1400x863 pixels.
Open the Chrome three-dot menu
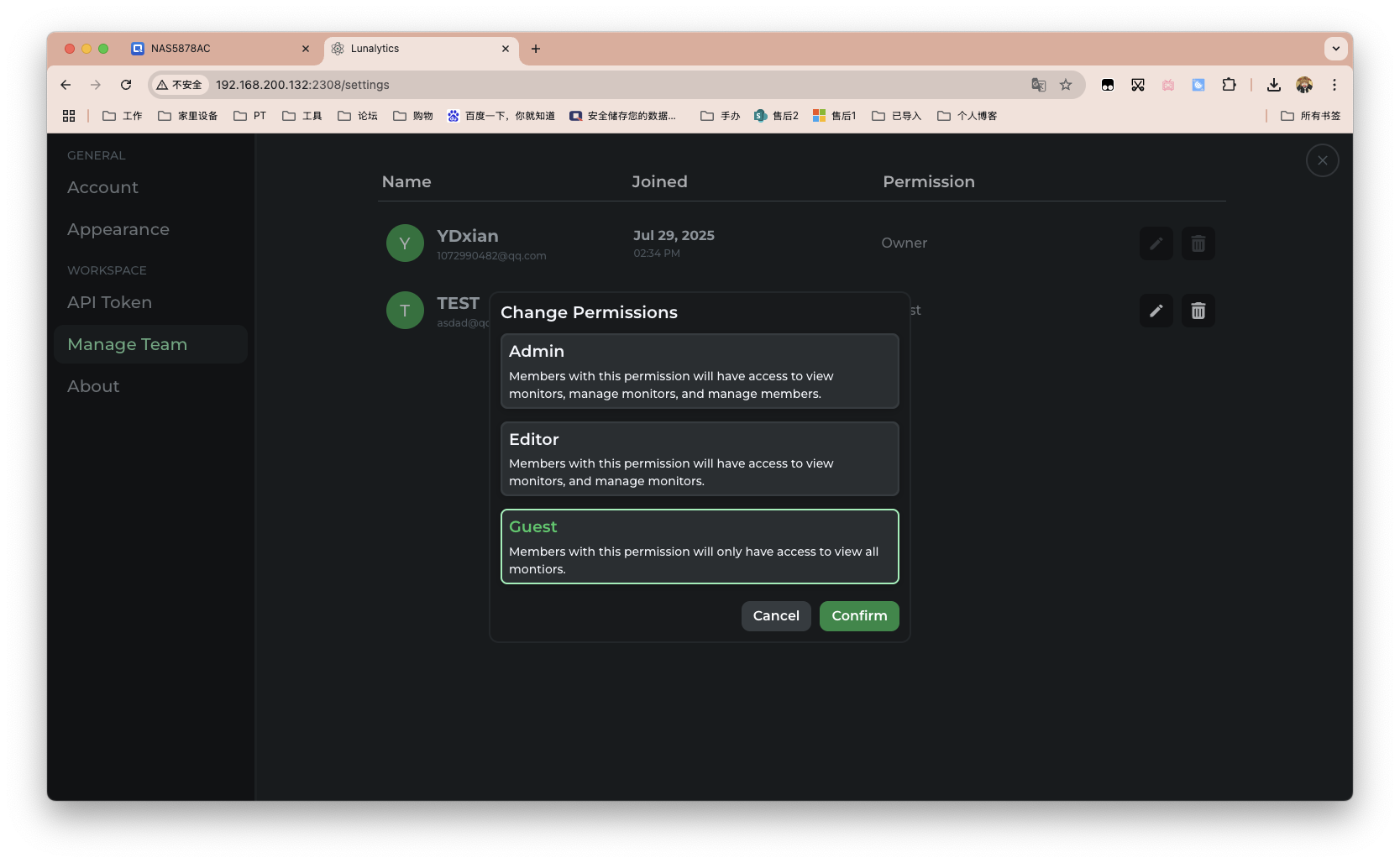click(1334, 85)
